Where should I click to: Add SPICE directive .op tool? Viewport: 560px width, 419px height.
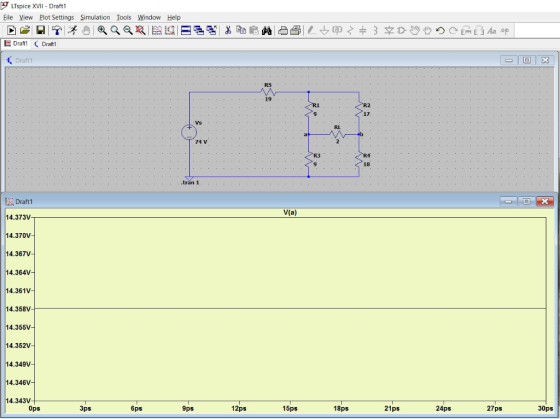coord(505,31)
